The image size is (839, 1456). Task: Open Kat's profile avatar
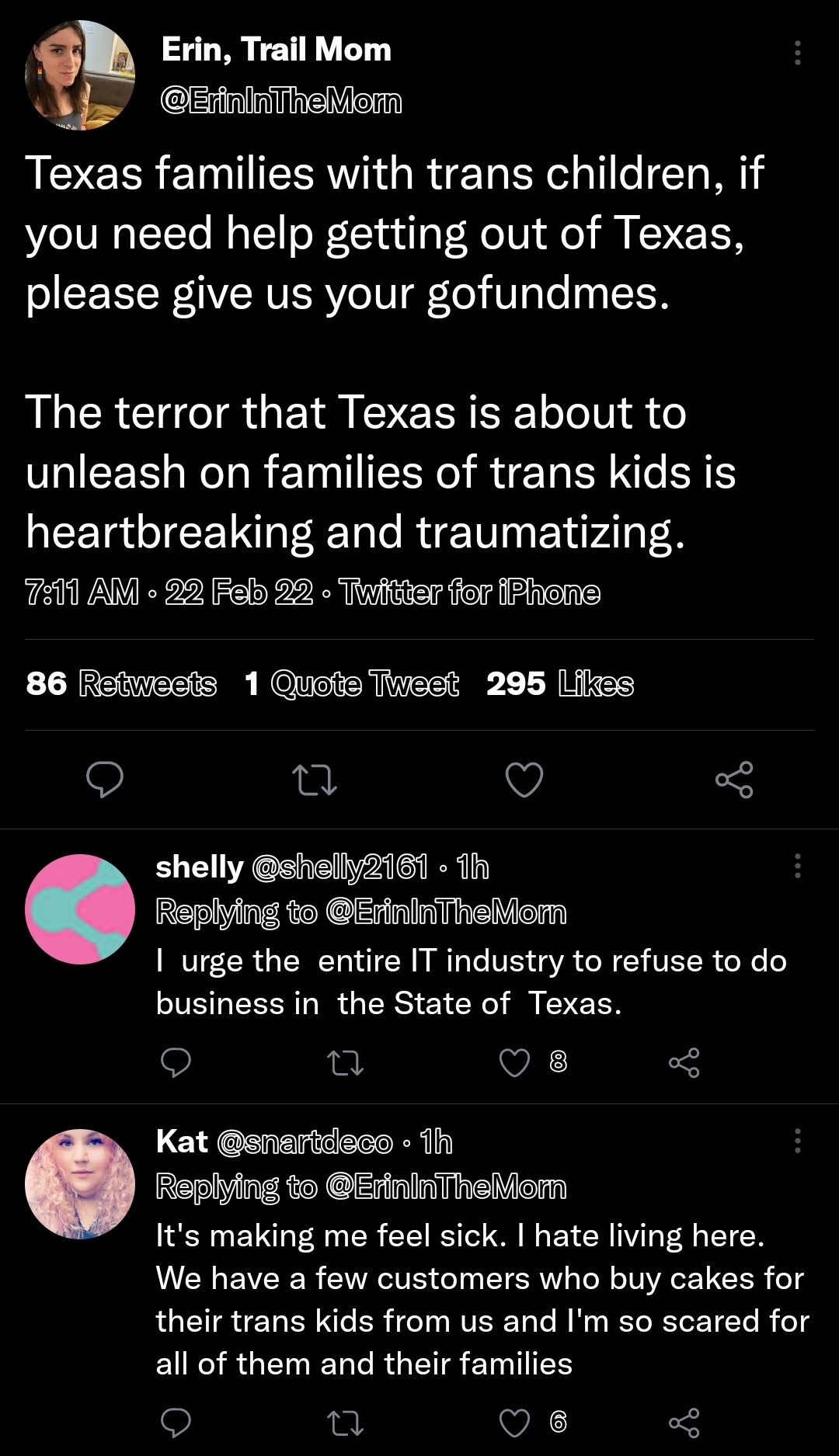80,1183
